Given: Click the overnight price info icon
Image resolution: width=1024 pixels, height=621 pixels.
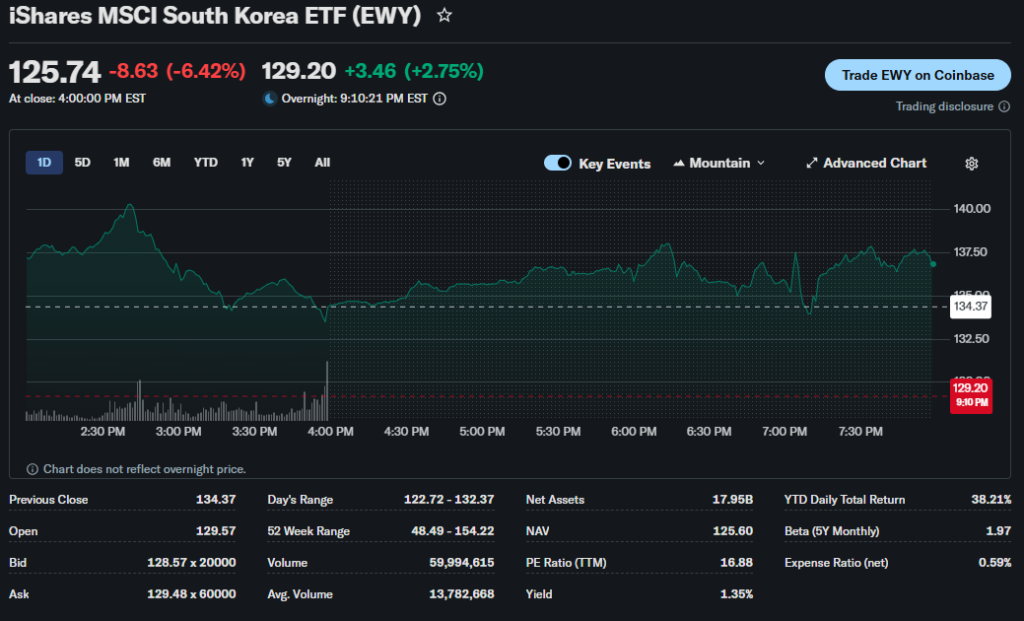Looking at the screenshot, I should pos(440,99).
